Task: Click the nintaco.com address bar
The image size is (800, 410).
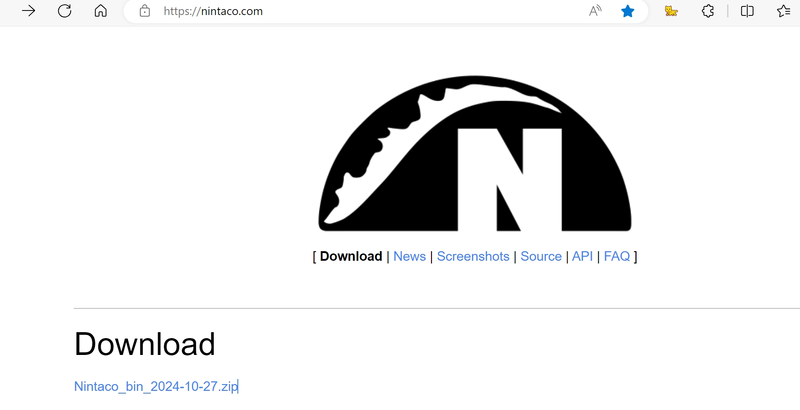Action: [x=350, y=11]
